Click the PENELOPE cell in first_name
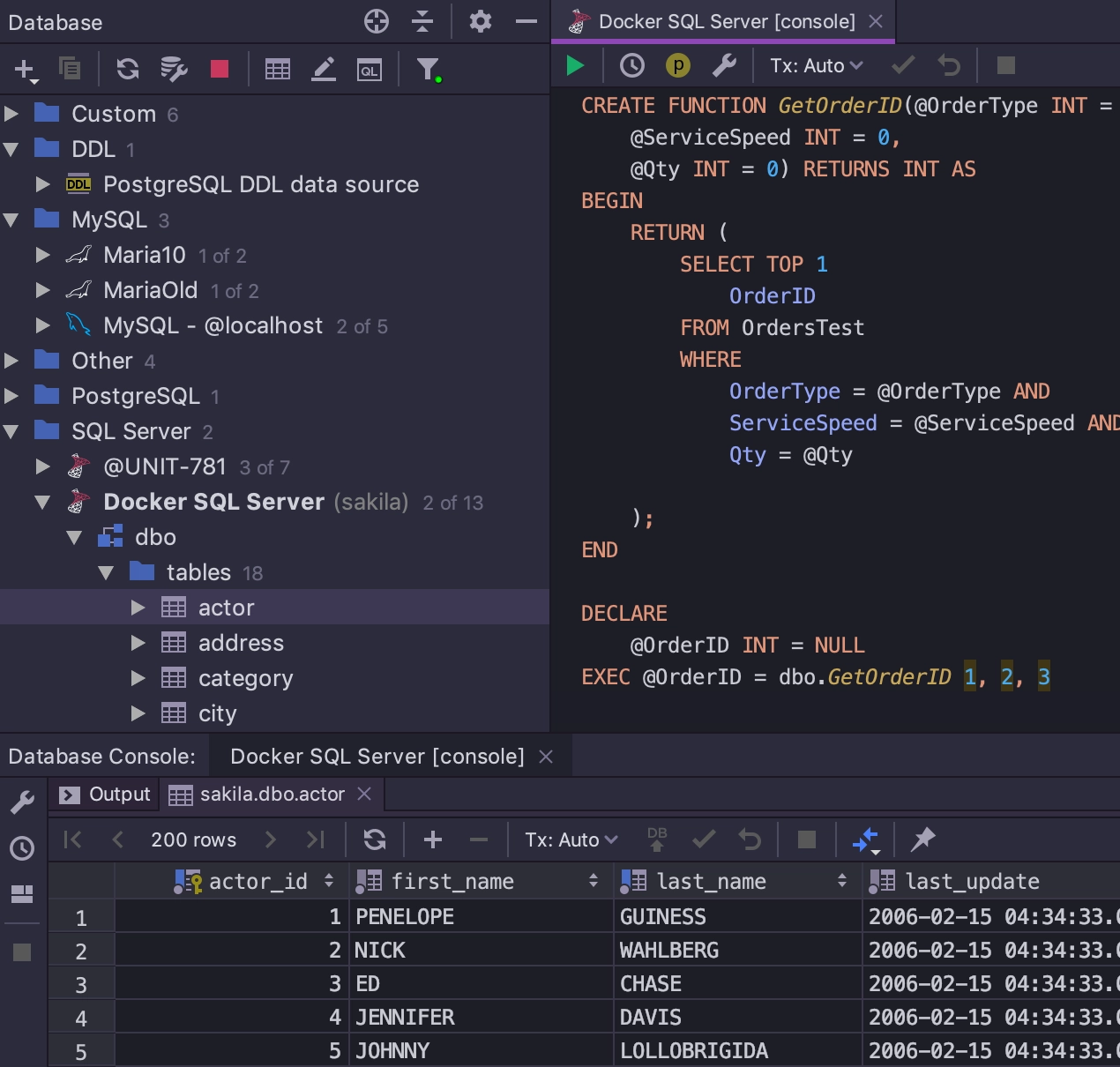Image resolution: width=1120 pixels, height=1067 pixels. point(482,916)
